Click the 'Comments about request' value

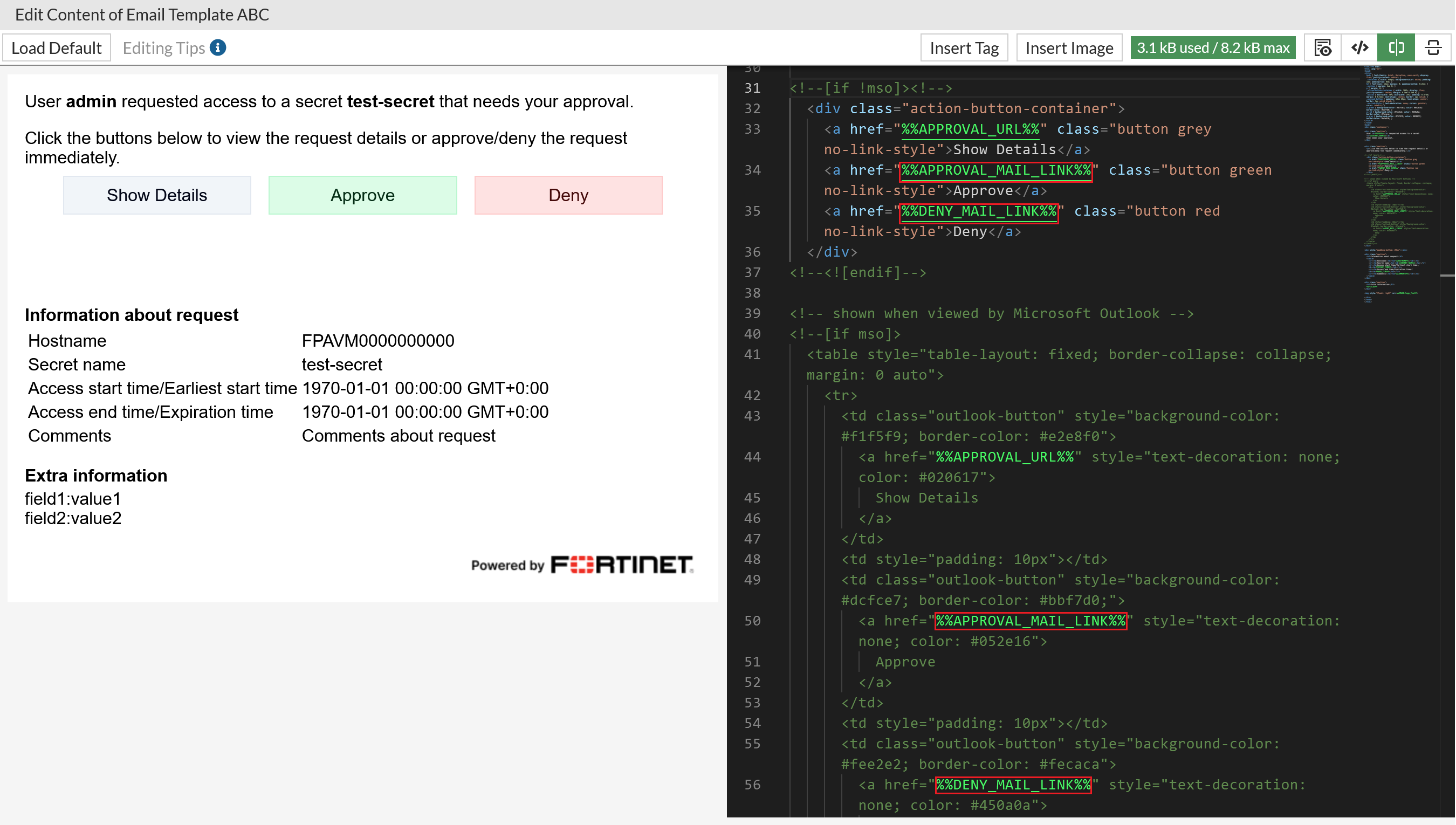point(399,436)
